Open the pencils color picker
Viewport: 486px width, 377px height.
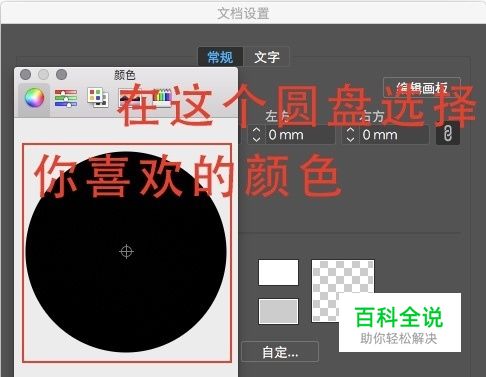(x=162, y=97)
